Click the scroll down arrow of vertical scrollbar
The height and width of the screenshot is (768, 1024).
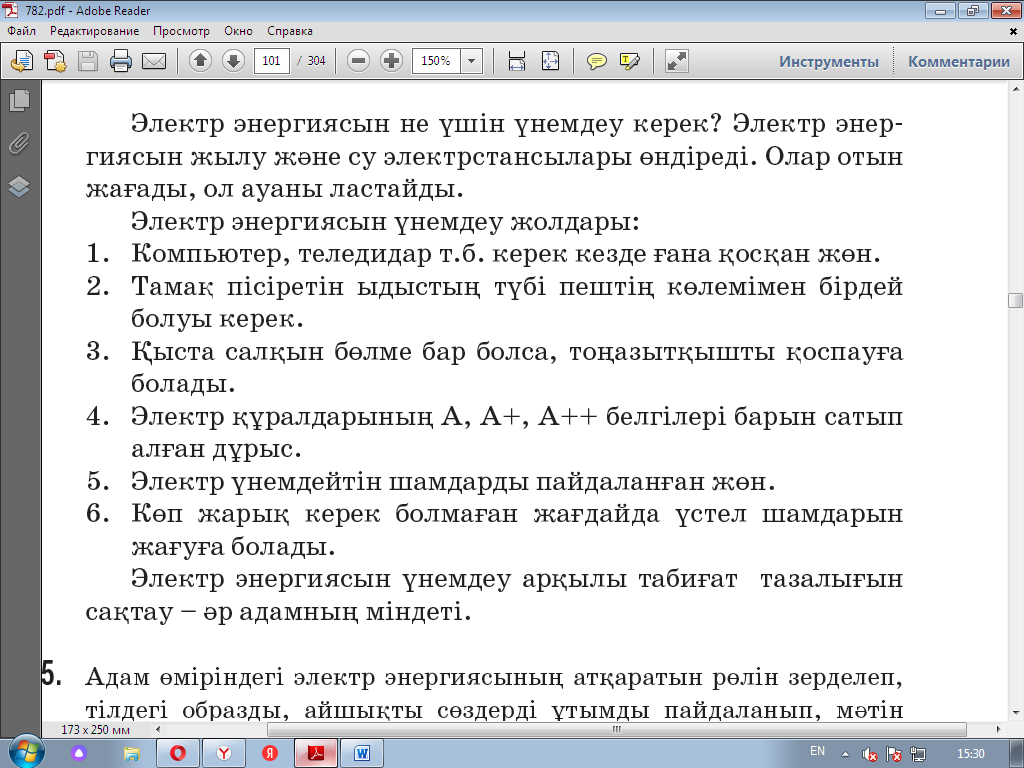point(1016,712)
